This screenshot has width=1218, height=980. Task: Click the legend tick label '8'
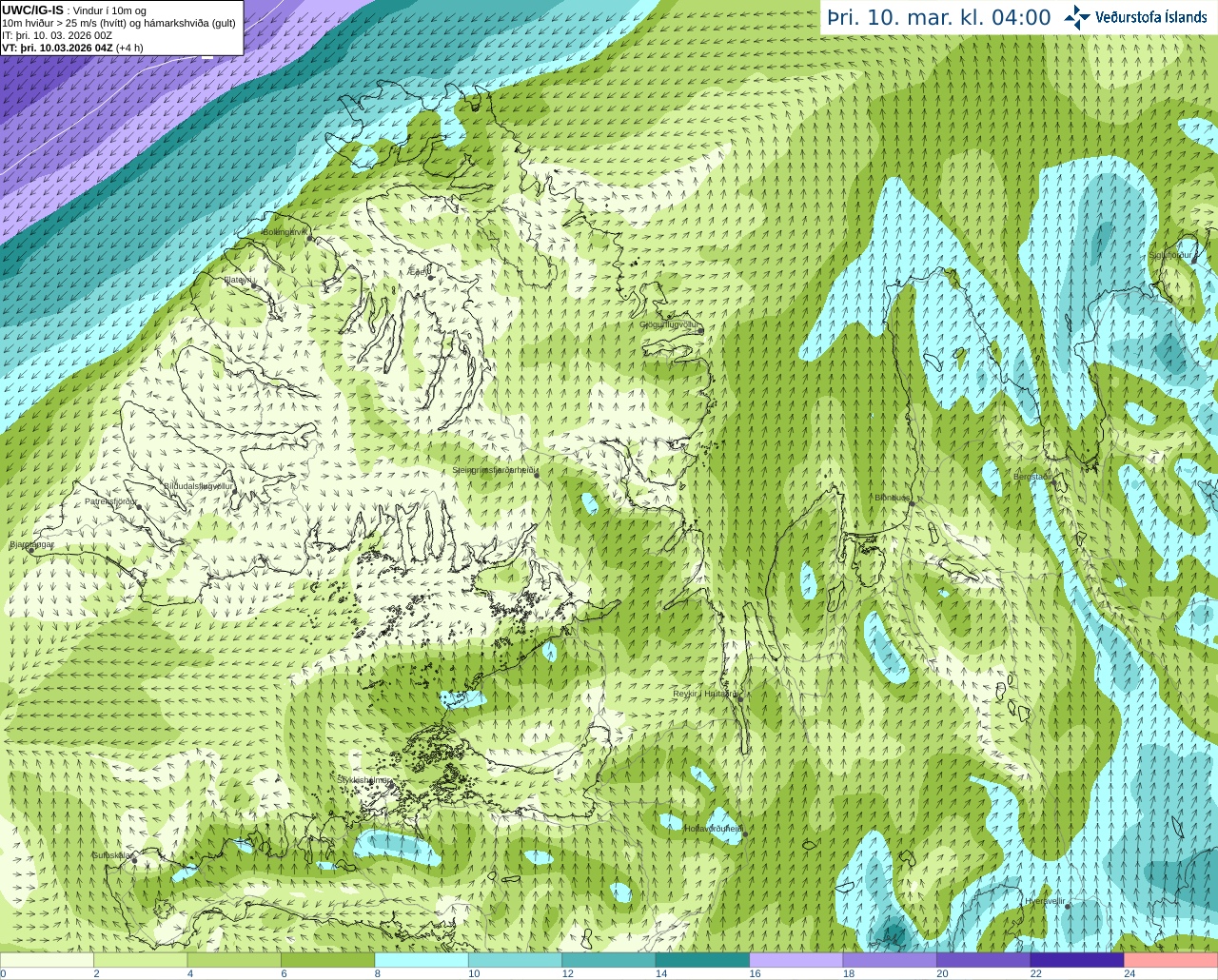pos(378,973)
